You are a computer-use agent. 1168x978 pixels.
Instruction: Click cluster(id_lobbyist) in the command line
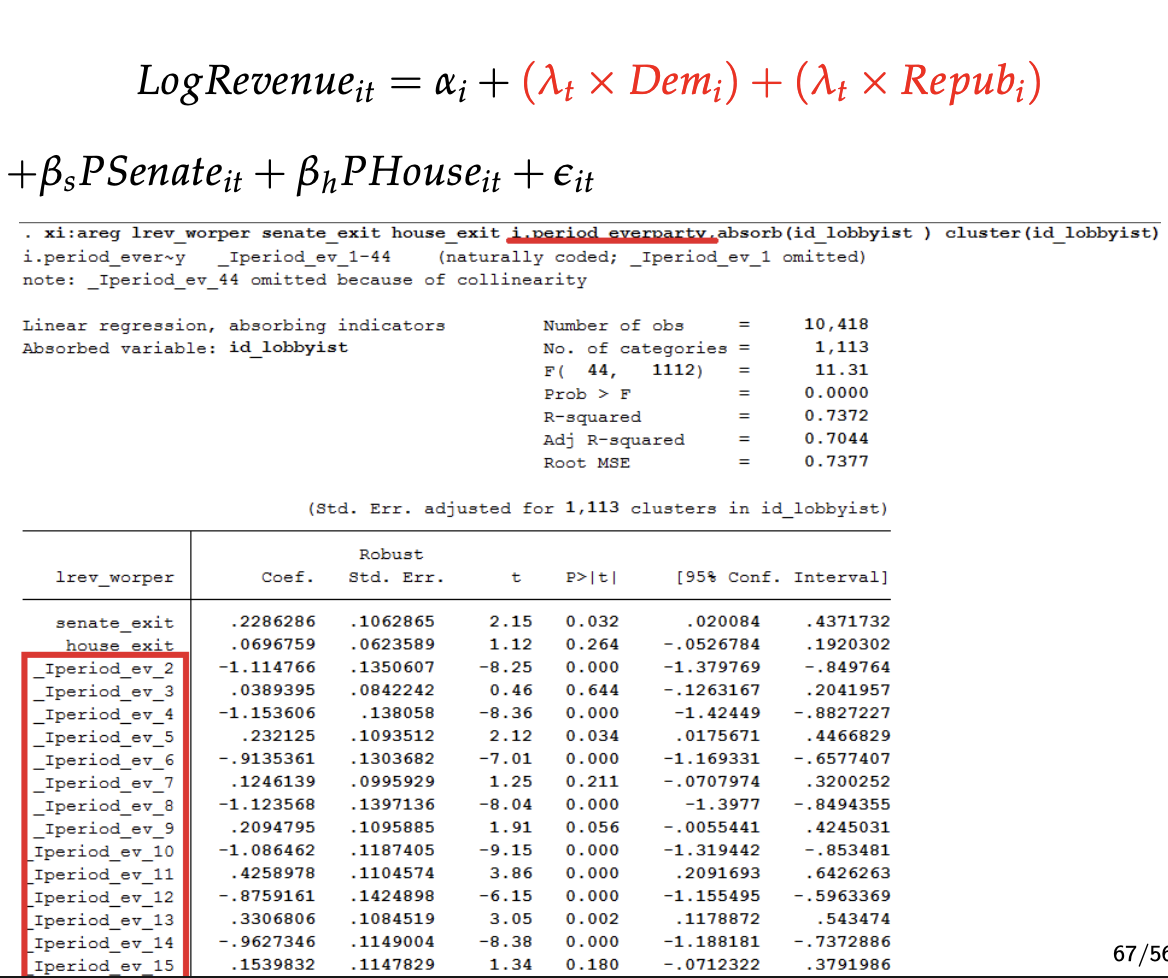click(x=1052, y=233)
